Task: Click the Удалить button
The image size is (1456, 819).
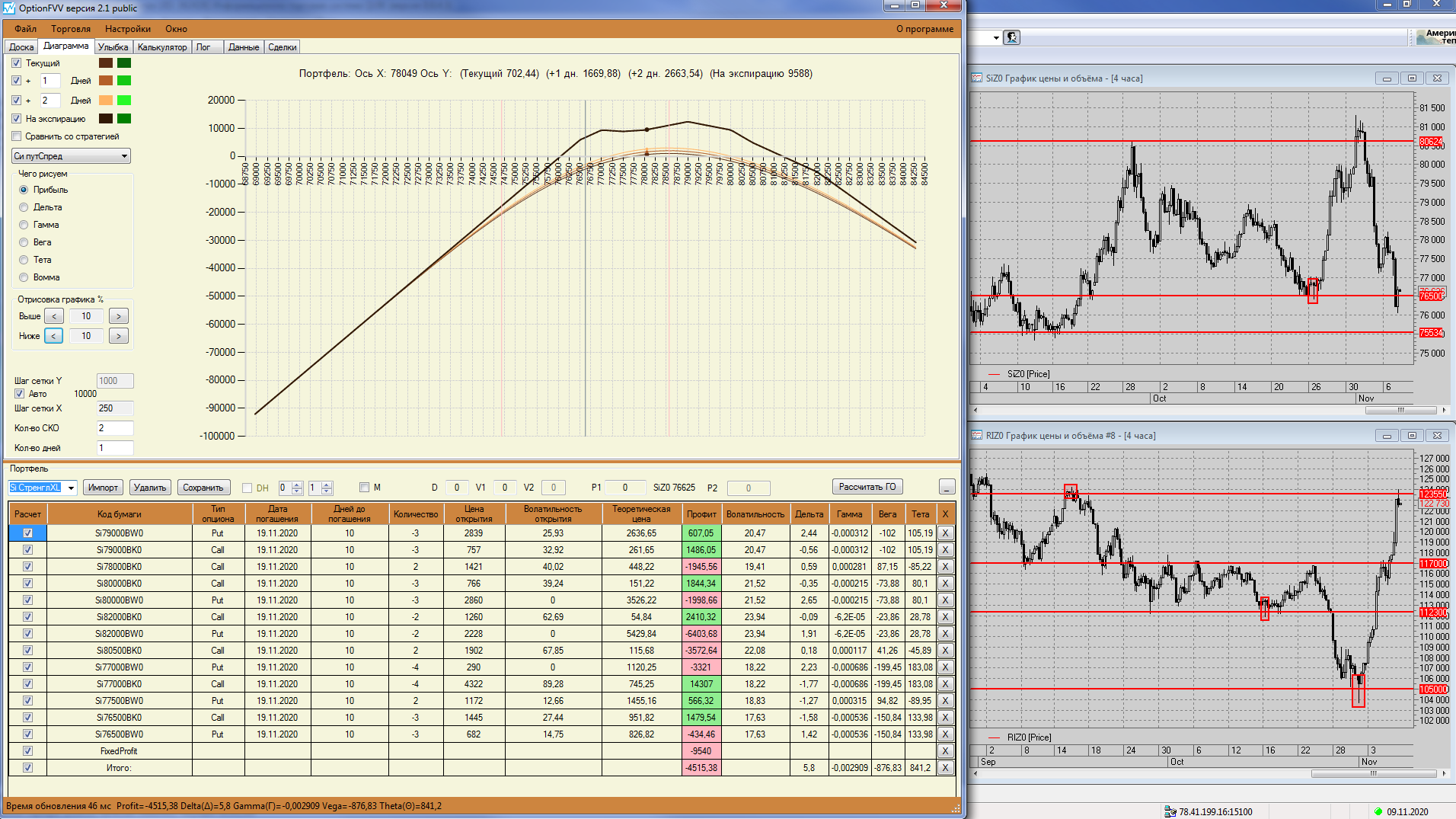Action: 150,488
